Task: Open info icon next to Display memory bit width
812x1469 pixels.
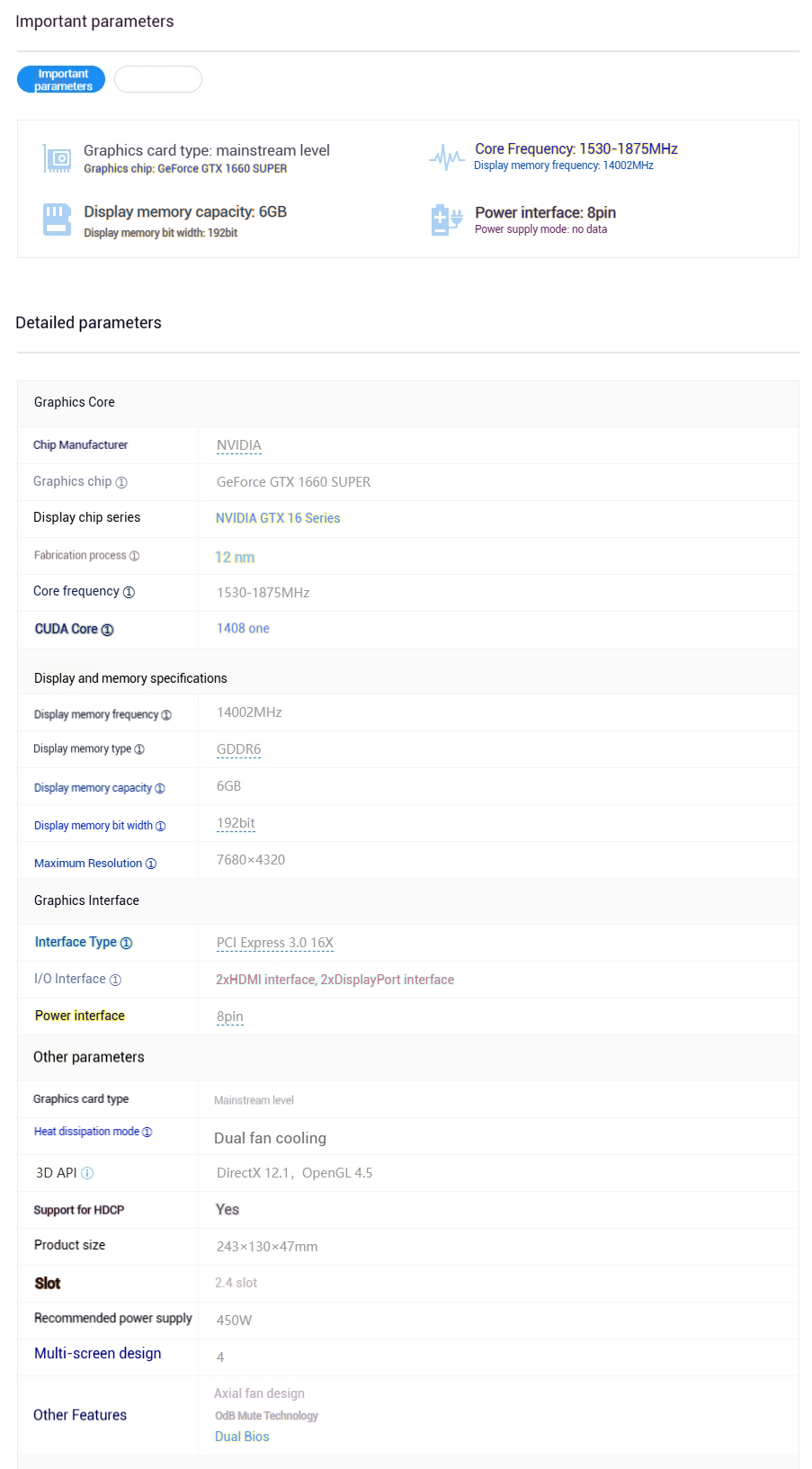Action: click(x=160, y=826)
